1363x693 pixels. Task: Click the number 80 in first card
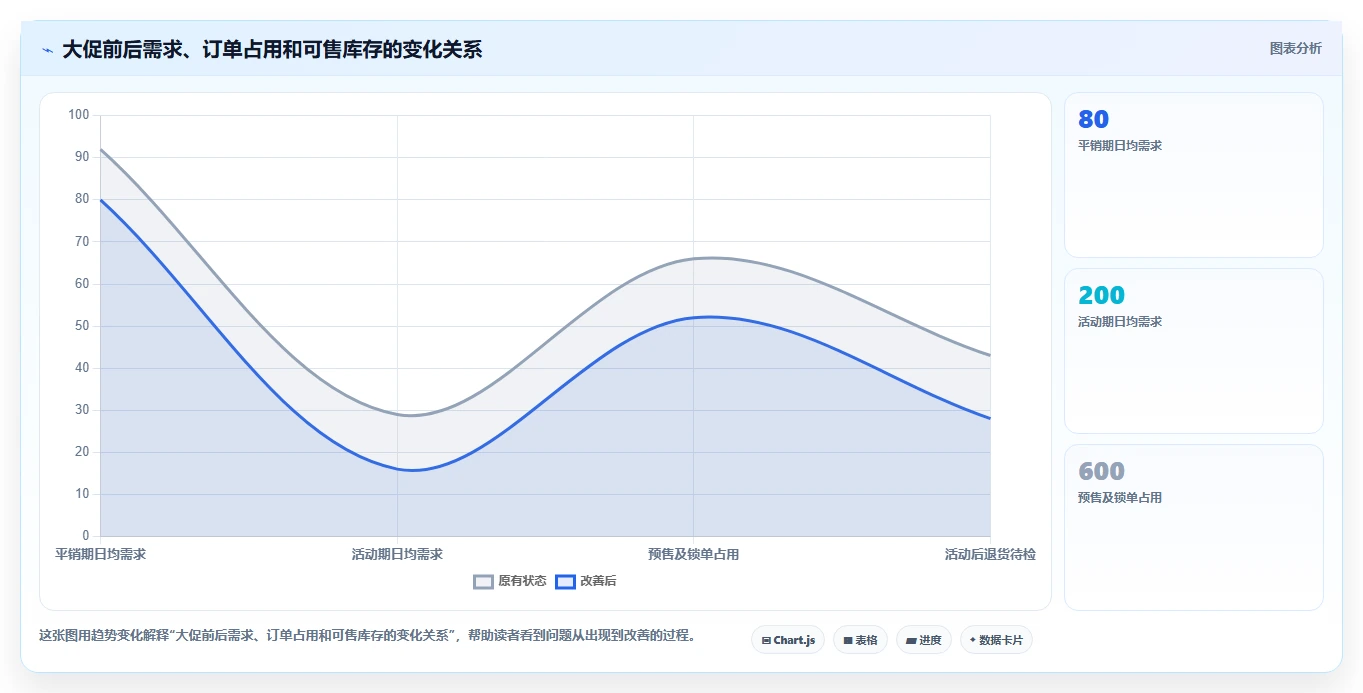pyautogui.click(x=1093, y=119)
